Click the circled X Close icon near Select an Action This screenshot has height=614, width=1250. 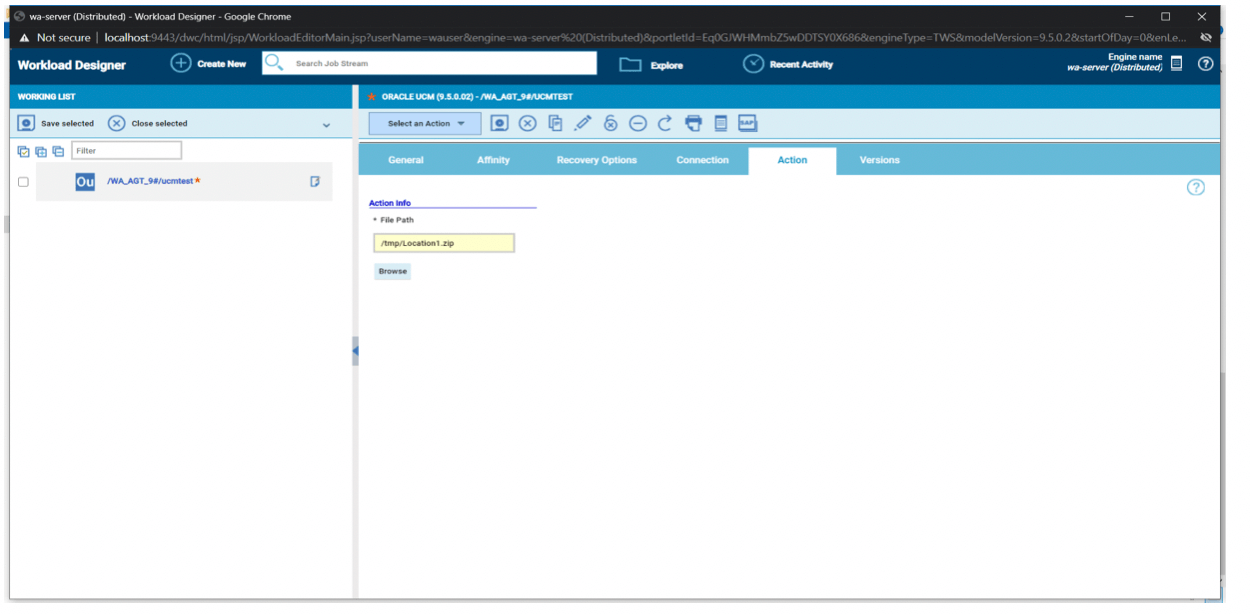pos(527,123)
